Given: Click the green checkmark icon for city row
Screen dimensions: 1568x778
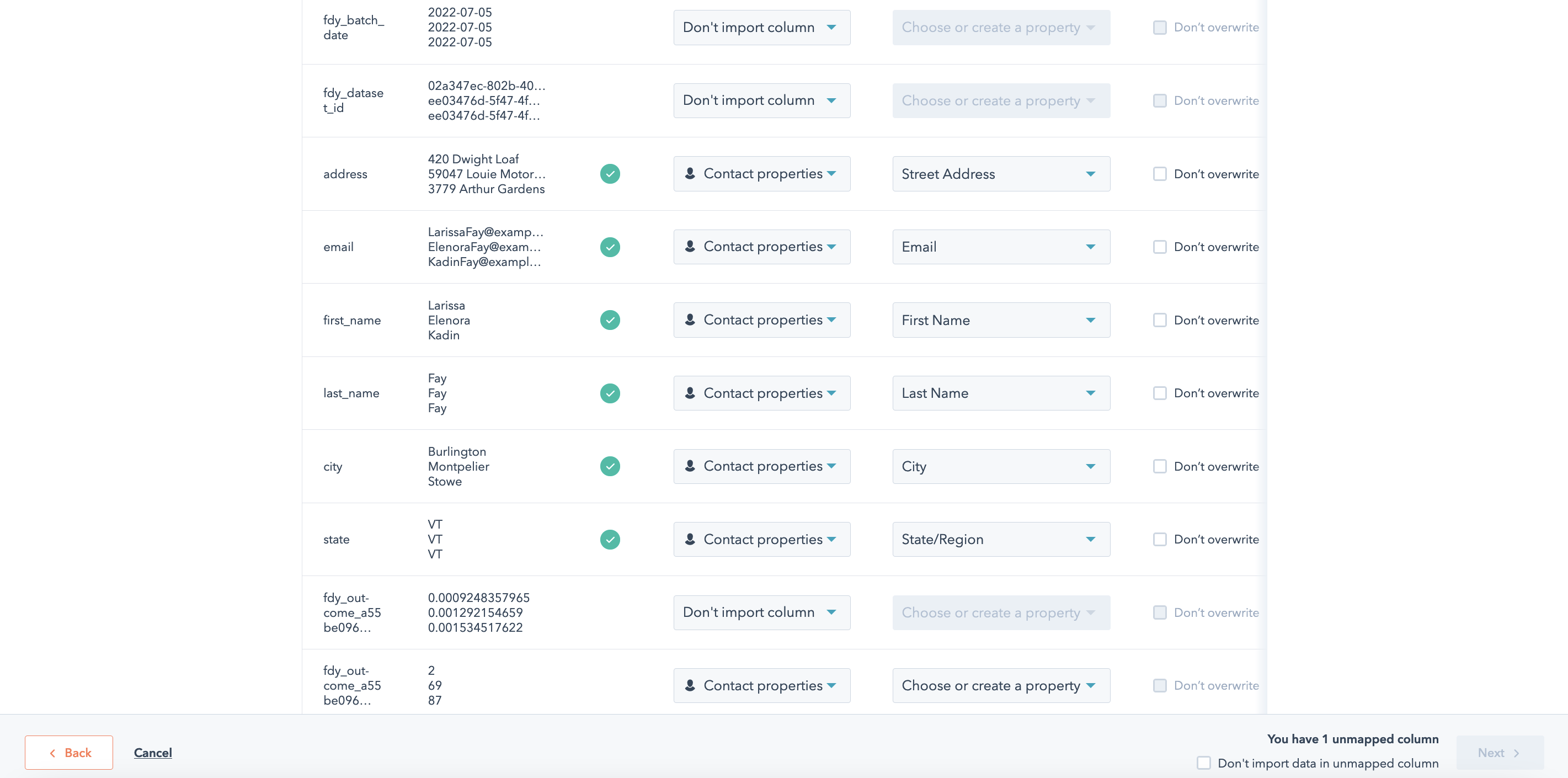Looking at the screenshot, I should 609,466.
